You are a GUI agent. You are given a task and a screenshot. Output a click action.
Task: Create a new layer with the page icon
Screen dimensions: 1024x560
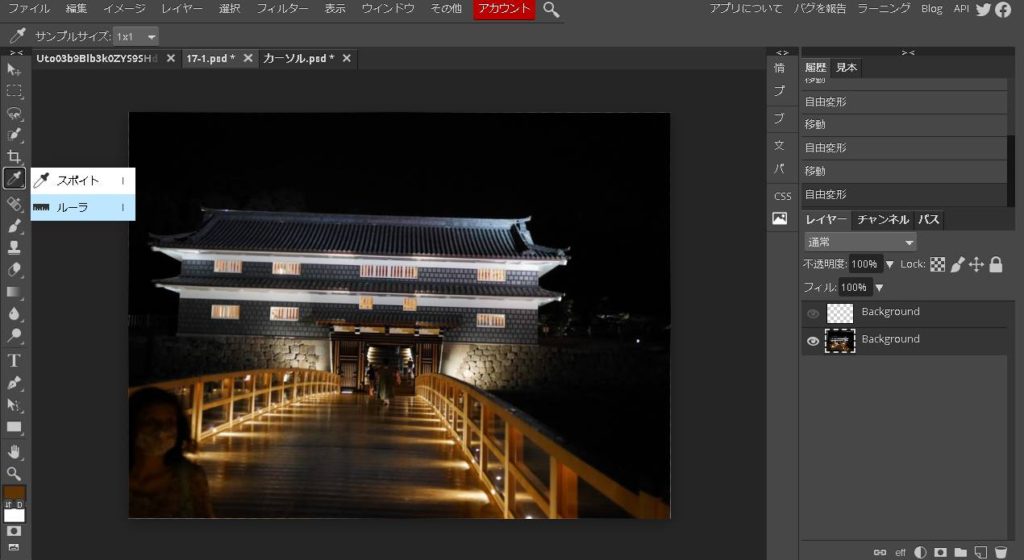[x=980, y=551]
